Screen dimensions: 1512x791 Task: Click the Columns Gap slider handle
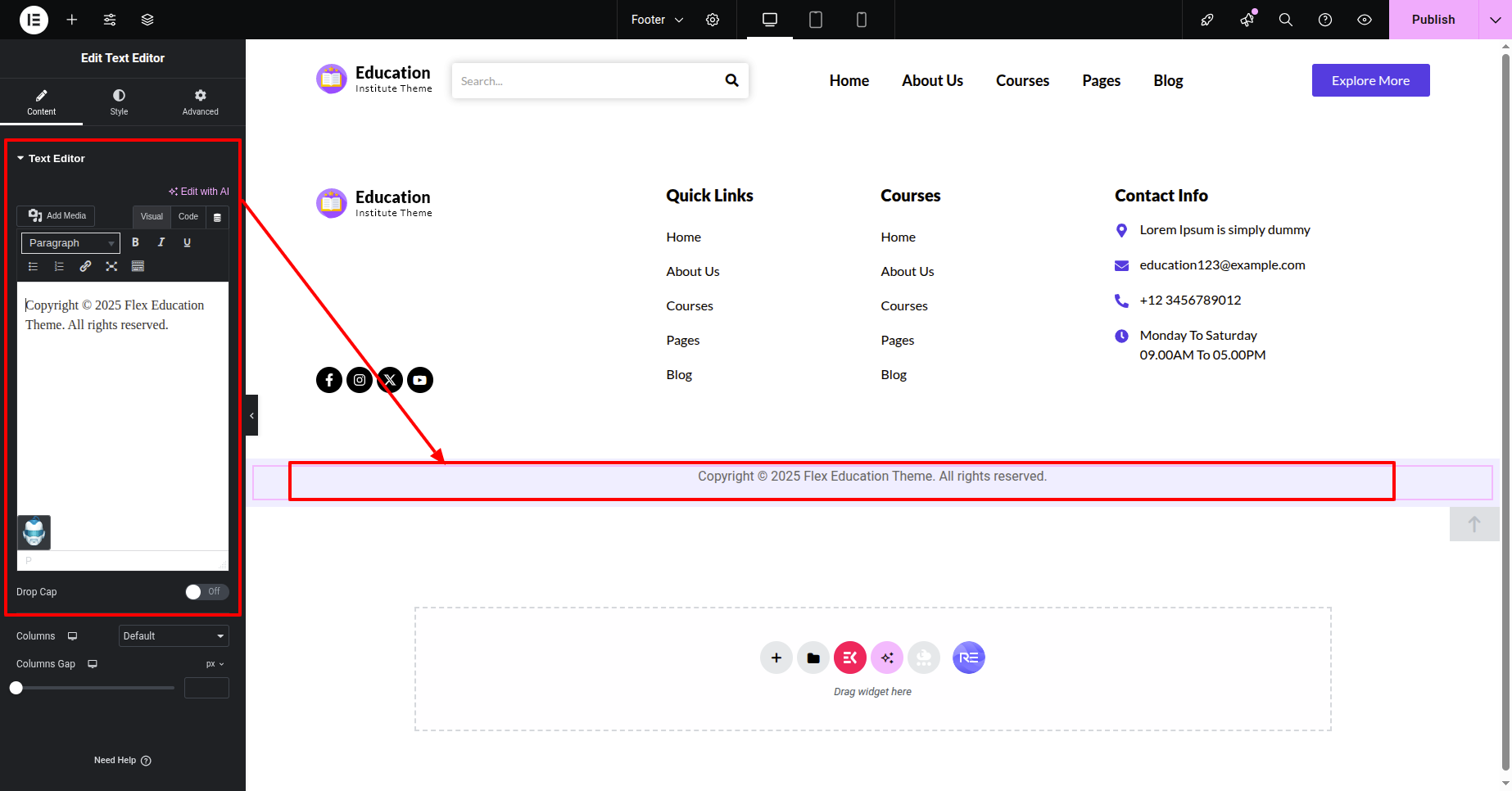click(16, 688)
